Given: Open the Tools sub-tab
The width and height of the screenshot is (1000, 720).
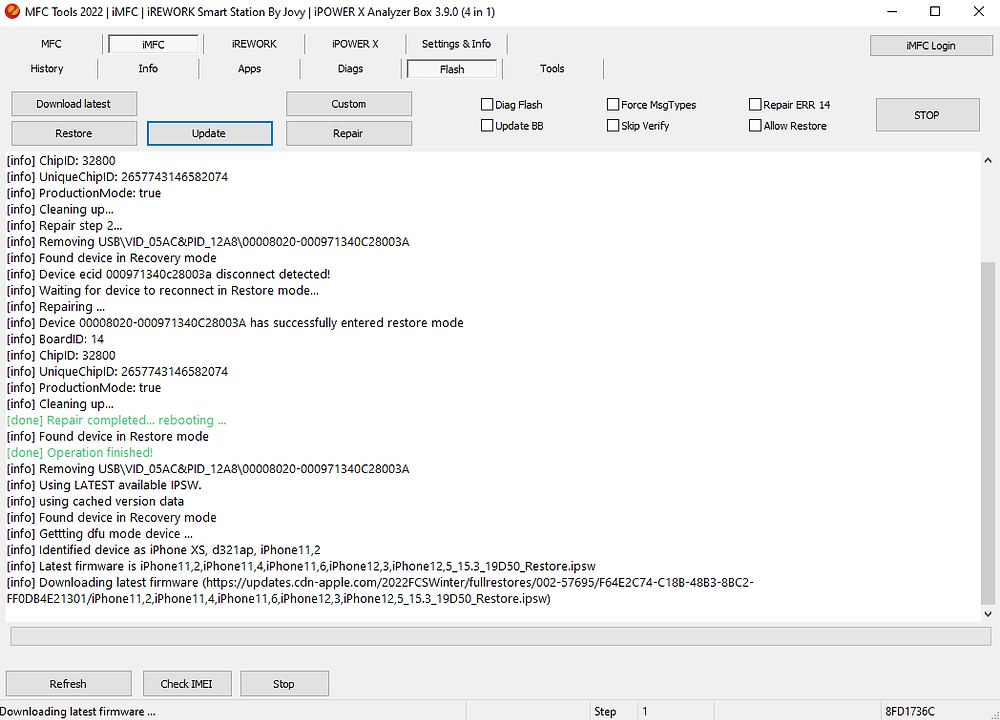Looking at the screenshot, I should [x=552, y=69].
